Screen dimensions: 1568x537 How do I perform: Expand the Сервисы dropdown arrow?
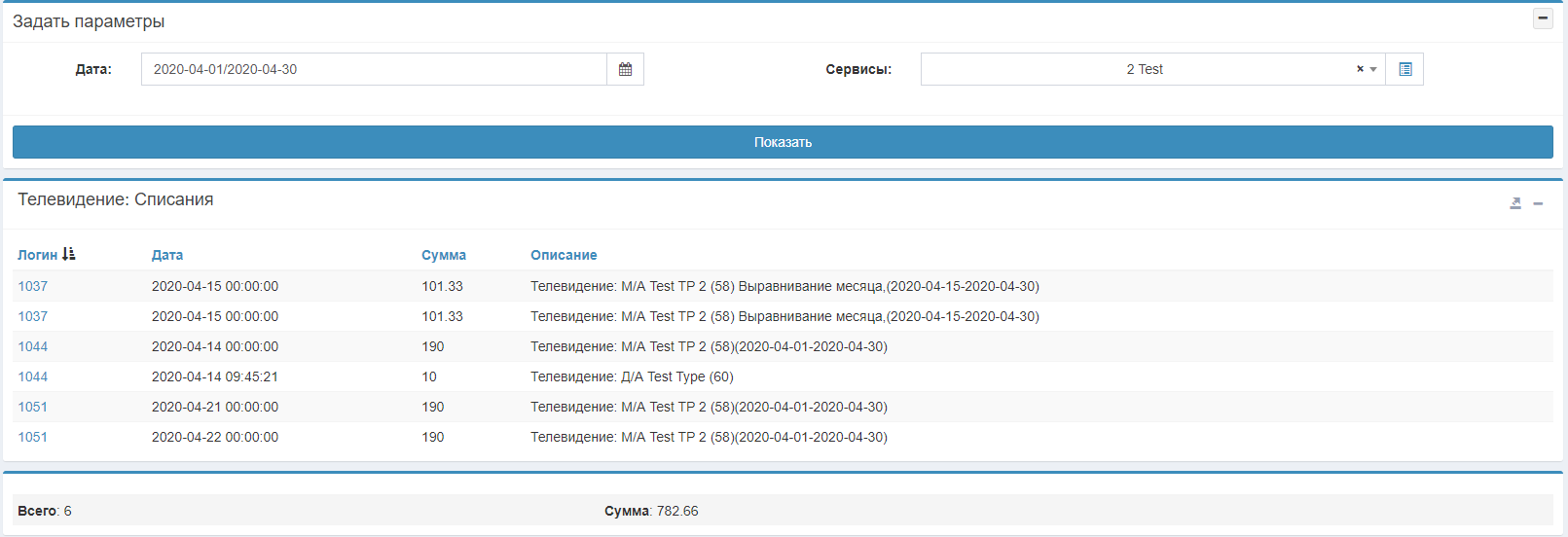pyautogui.click(x=1373, y=69)
